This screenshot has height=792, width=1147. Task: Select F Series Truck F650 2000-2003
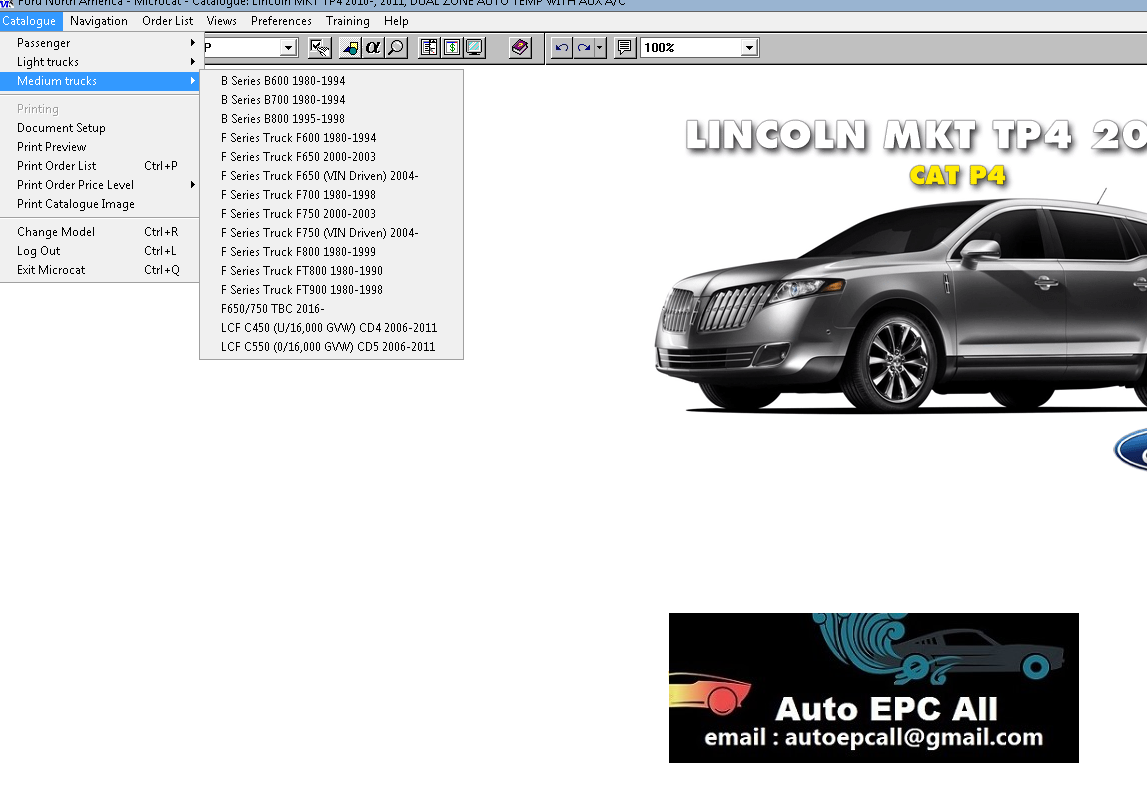[331, 157]
